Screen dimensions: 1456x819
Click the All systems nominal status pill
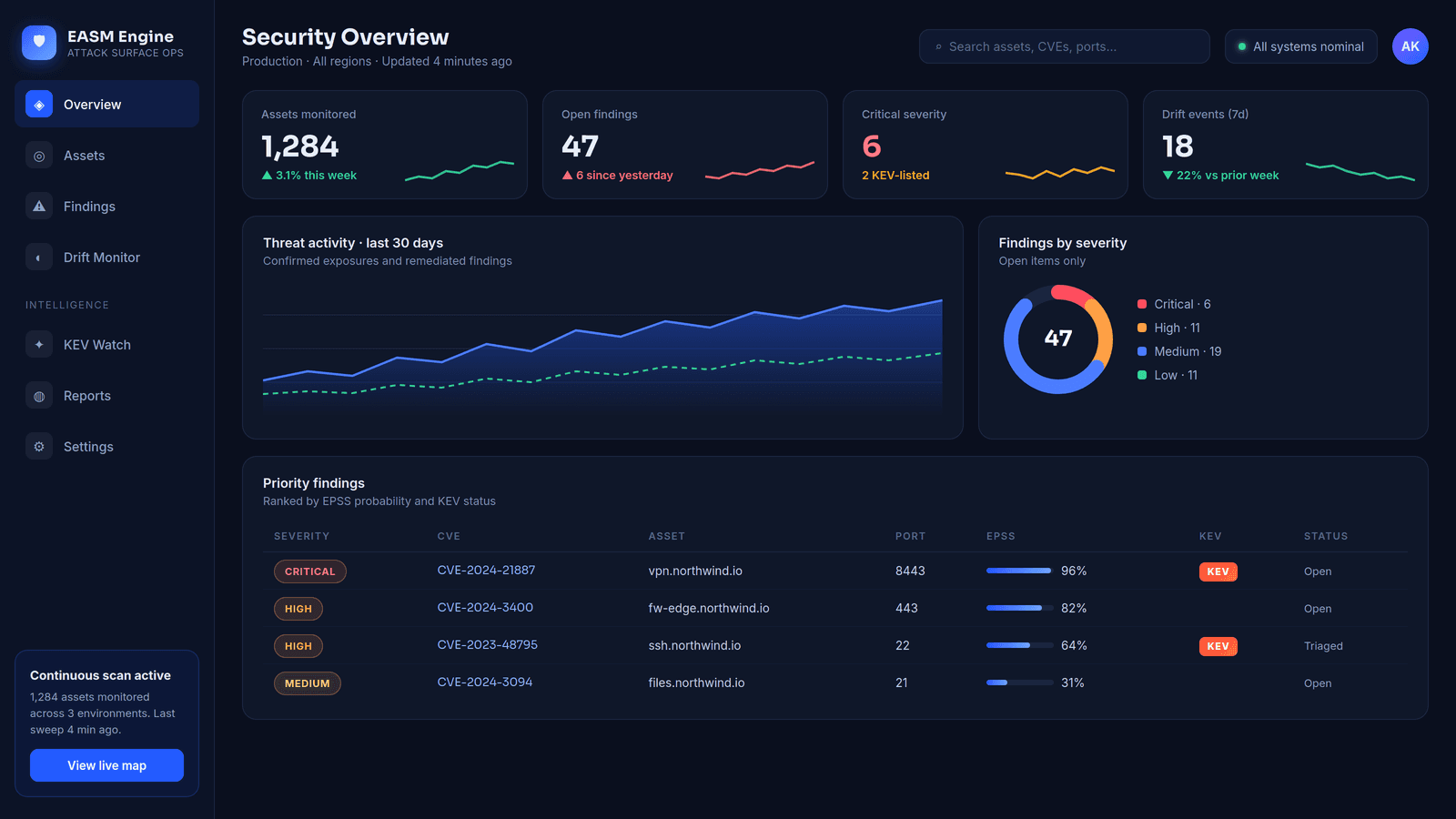click(1300, 46)
